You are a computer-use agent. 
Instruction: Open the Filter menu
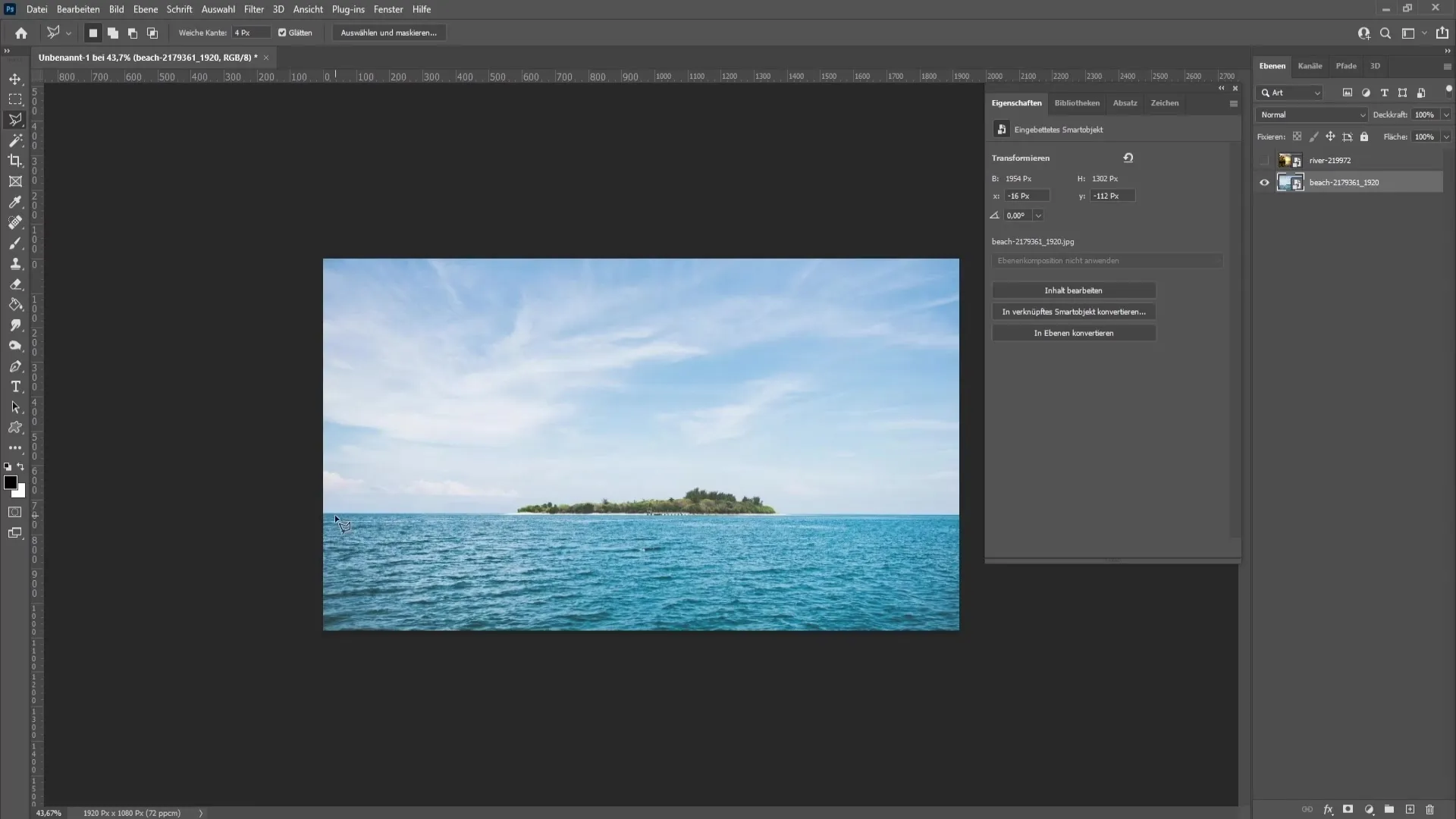tap(252, 8)
